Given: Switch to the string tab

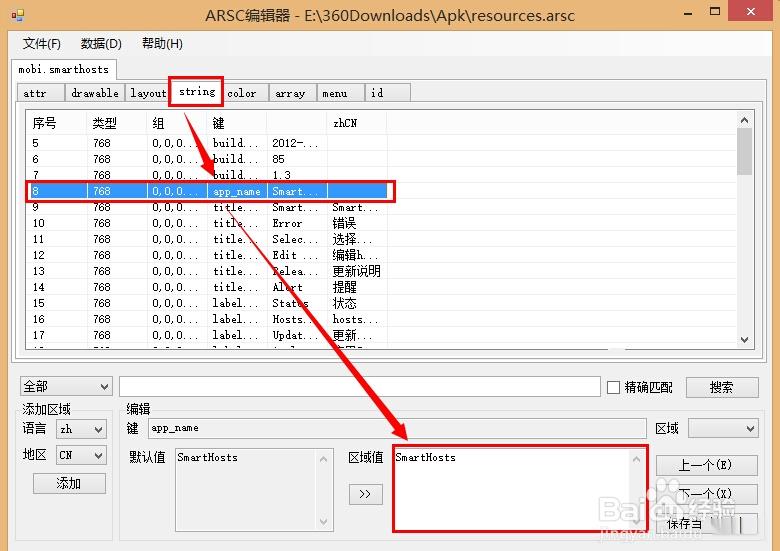Looking at the screenshot, I should pyautogui.click(x=196, y=92).
